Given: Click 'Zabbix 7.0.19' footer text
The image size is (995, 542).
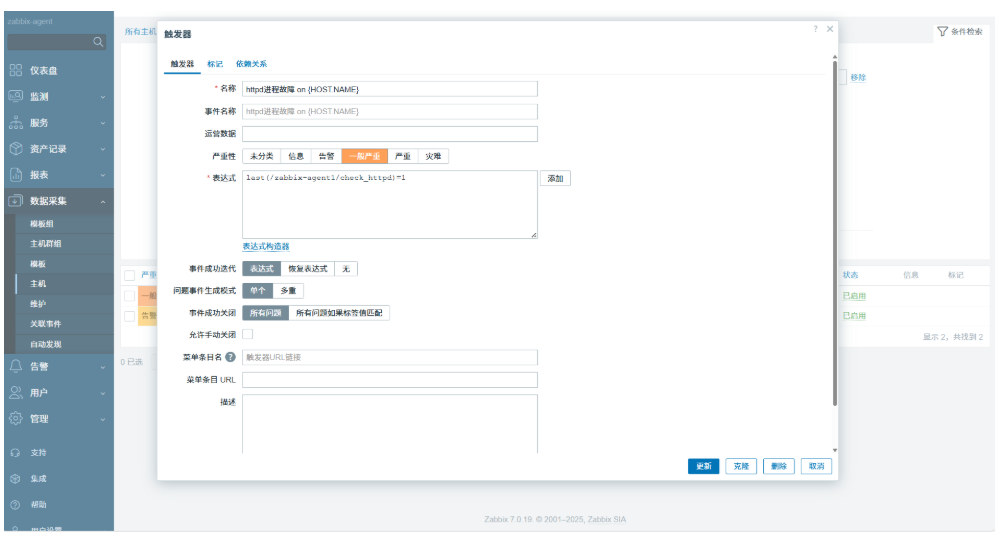Looking at the screenshot, I should click(x=506, y=519).
